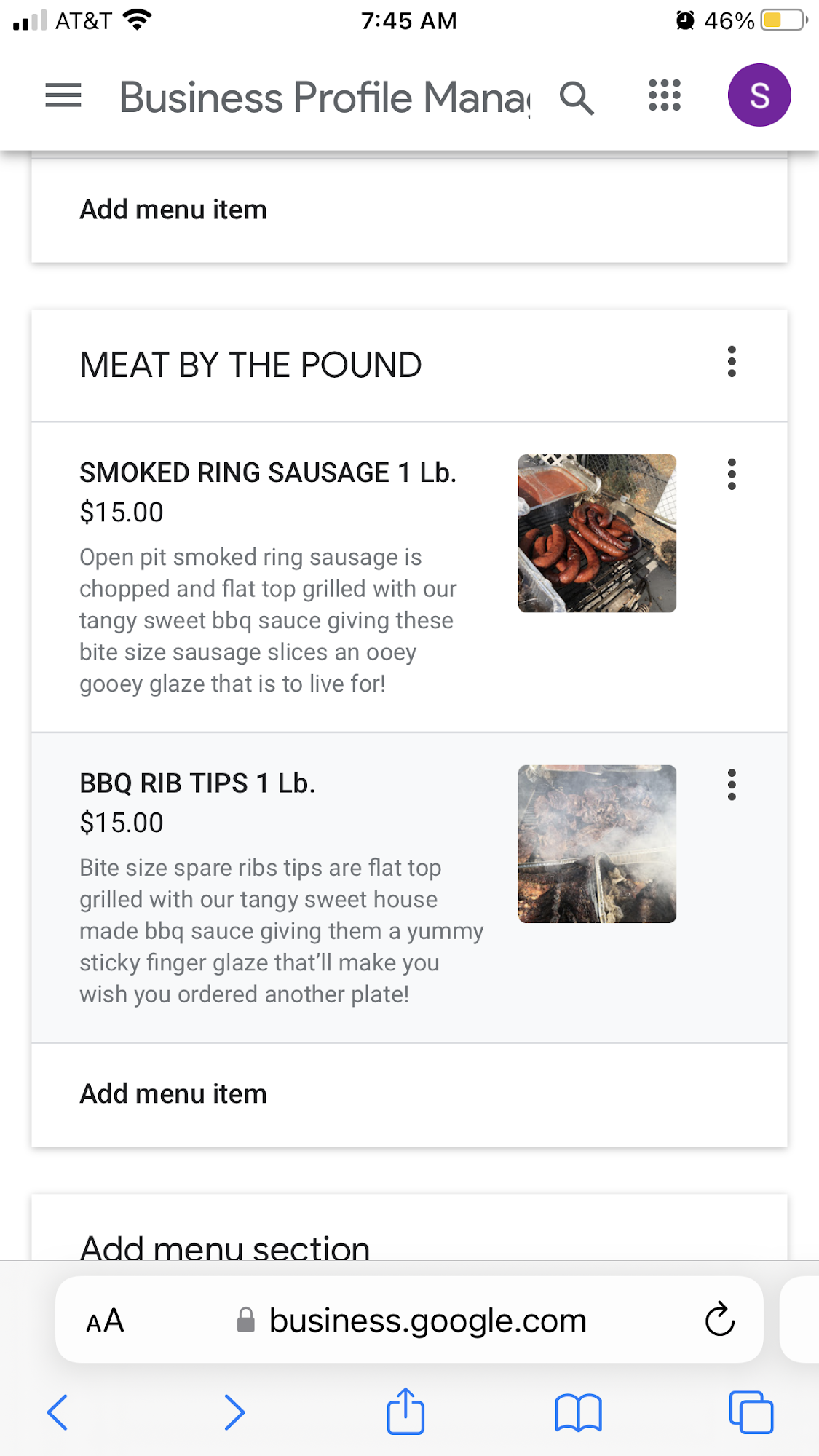Image resolution: width=819 pixels, height=1456 pixels.
Task: Open the AA text size menu
Action: pos(106,1321)
